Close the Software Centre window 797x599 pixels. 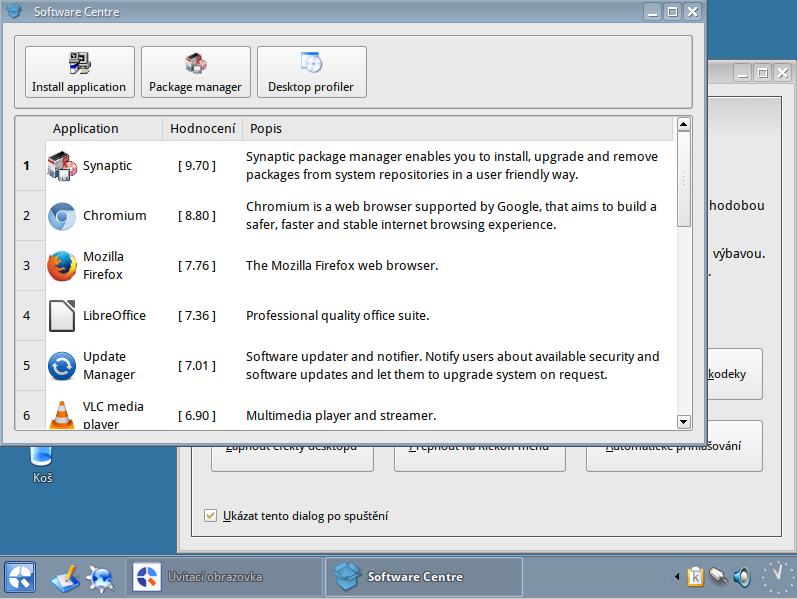point(692,12)
